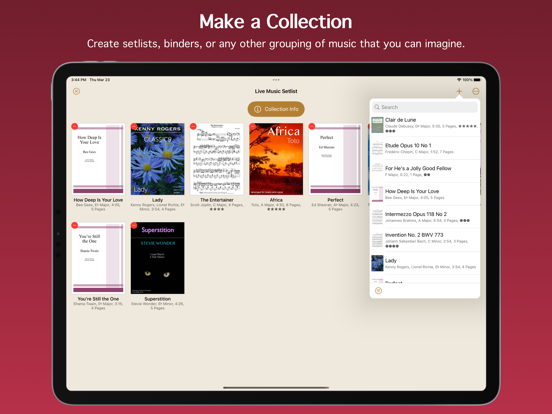Tap the three-dot multitasking indicator

(x=276, y=80)
